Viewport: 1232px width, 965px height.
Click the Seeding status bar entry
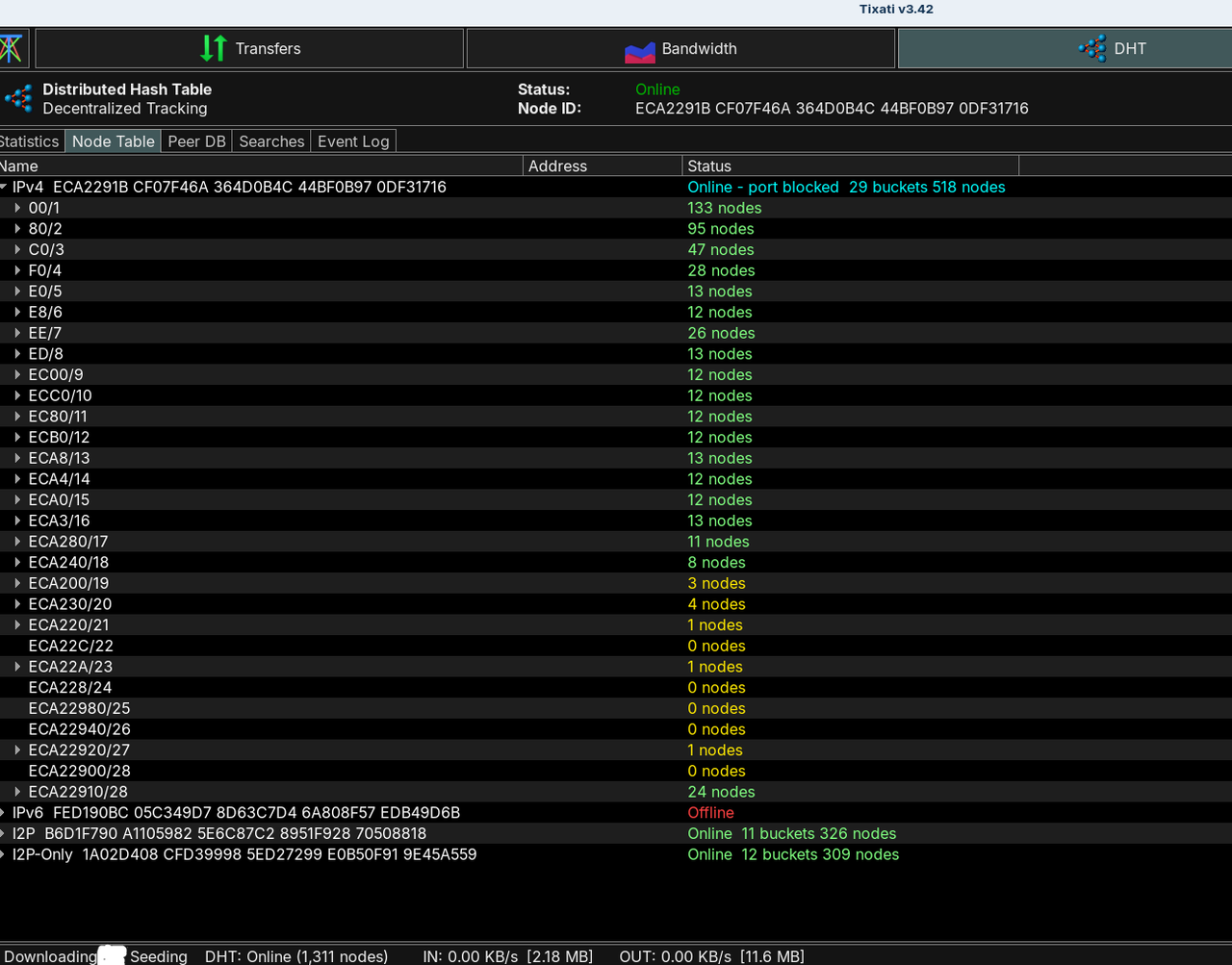coord(158,956)
